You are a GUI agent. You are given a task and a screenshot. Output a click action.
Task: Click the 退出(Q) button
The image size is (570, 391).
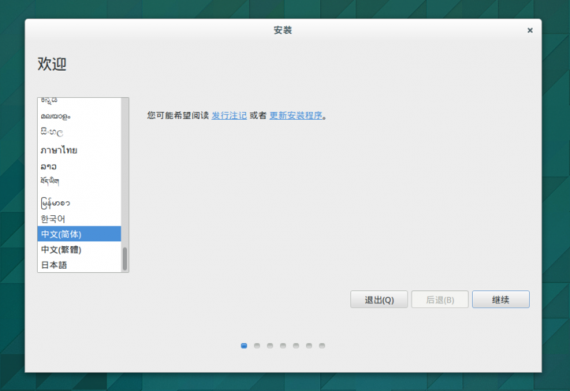click(379, 299)
